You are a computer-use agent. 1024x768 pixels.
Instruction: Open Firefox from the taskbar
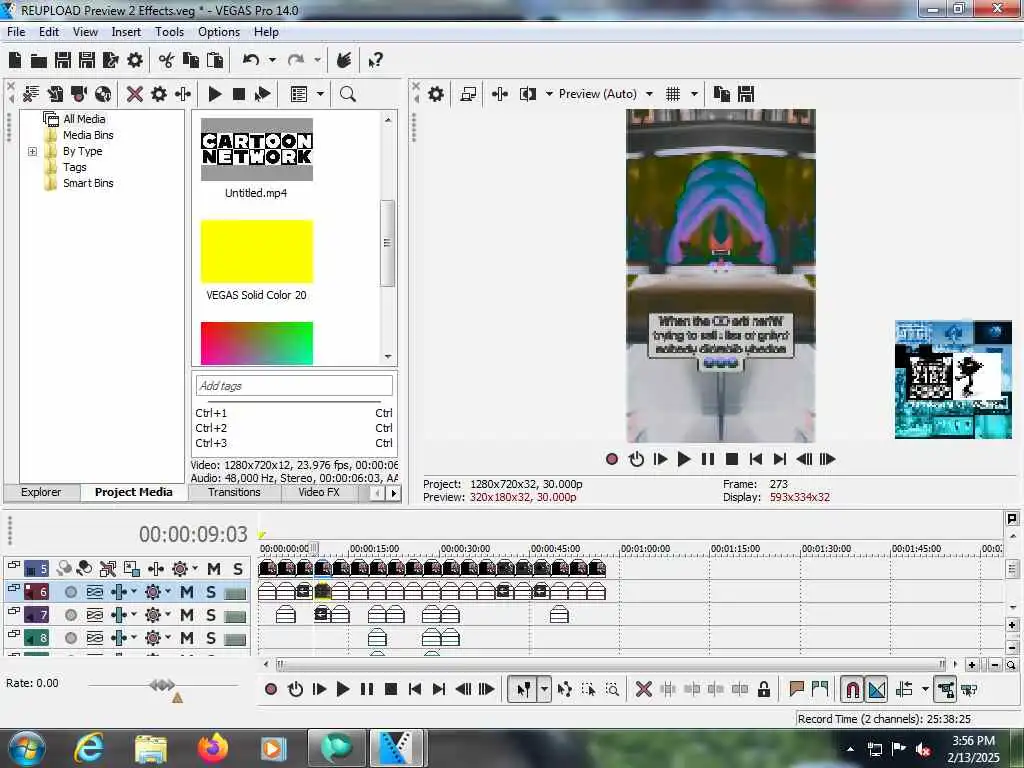click(x=212, y=748)
